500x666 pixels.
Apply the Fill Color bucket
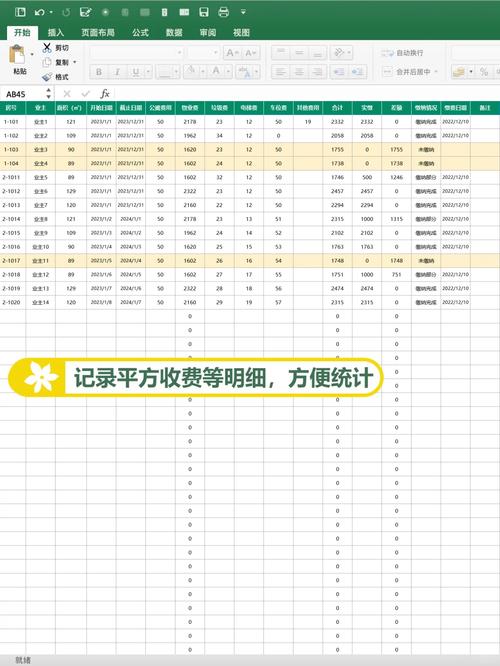pos(192,71)
